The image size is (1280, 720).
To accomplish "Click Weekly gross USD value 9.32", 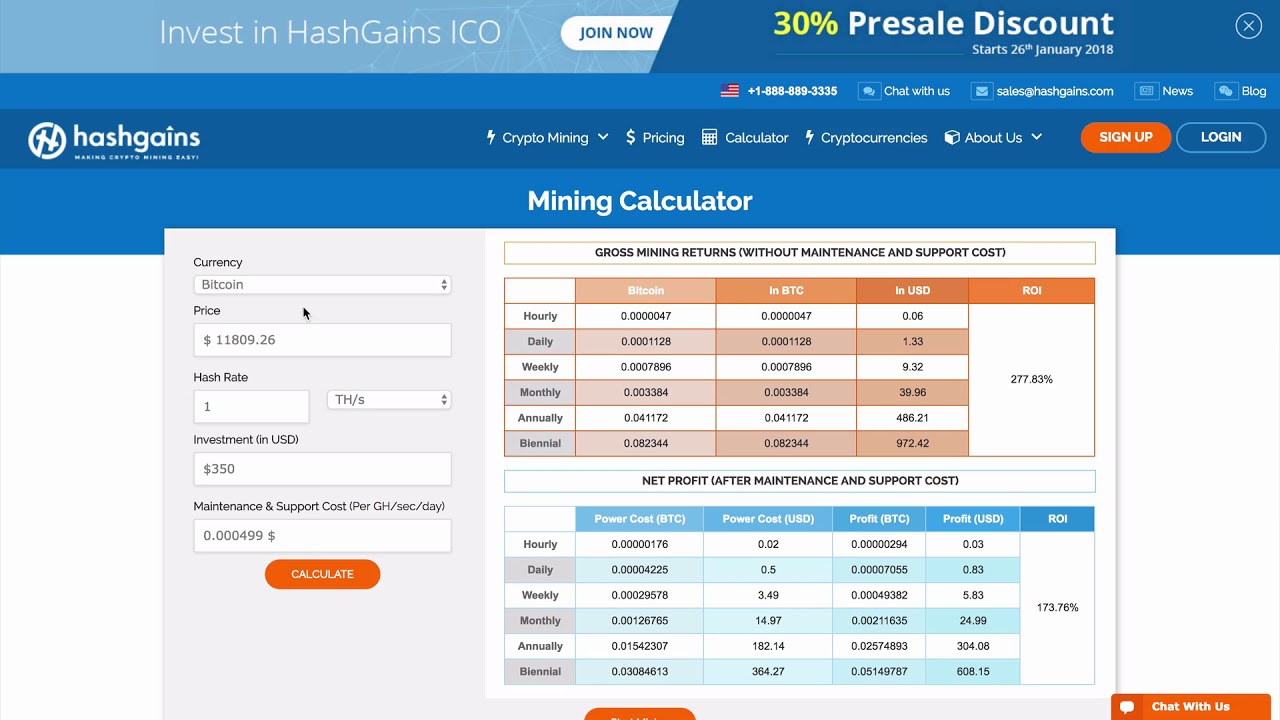I will click(x=912, y=367).
